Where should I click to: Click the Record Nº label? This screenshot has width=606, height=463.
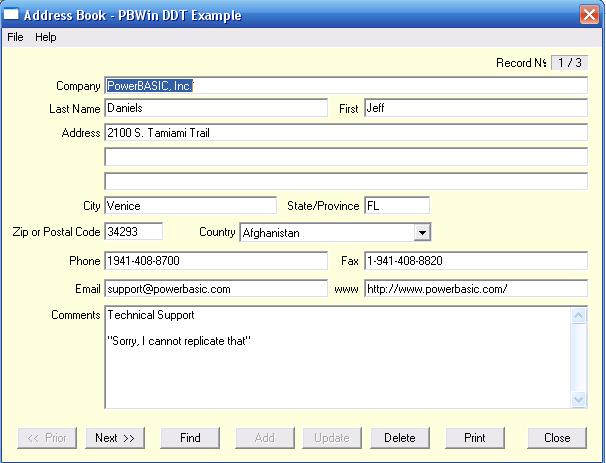521,63
